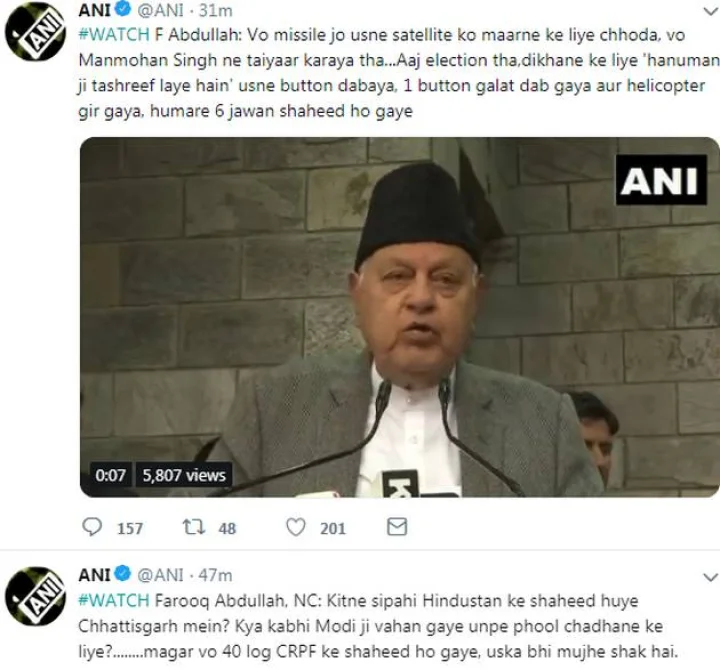The image size is (720, 670).
Task: Open the 157 replies count
Action: tap(130, 529)
